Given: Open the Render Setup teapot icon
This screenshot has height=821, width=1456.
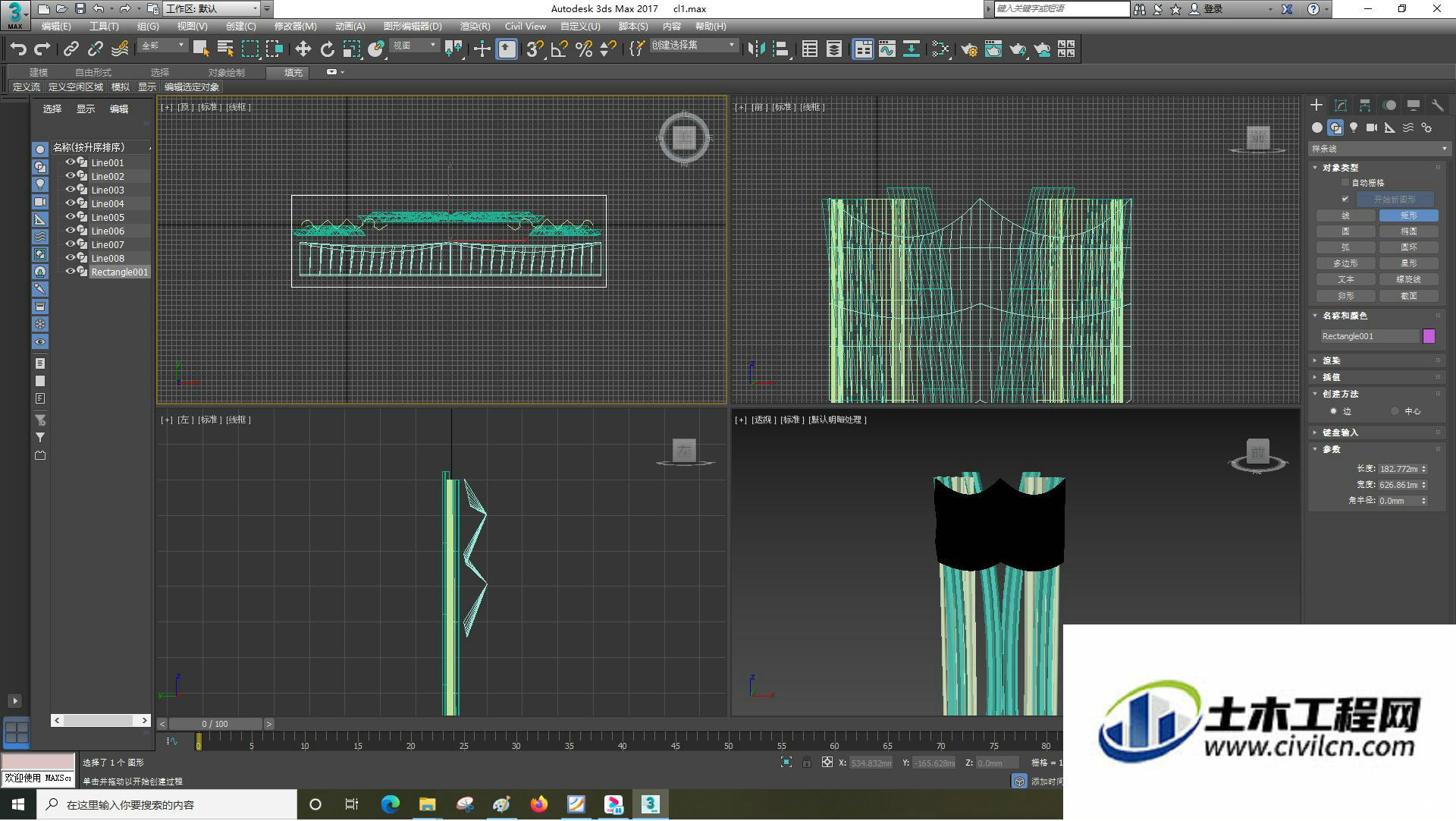Looking at the screenshot, I should point(968,49).
